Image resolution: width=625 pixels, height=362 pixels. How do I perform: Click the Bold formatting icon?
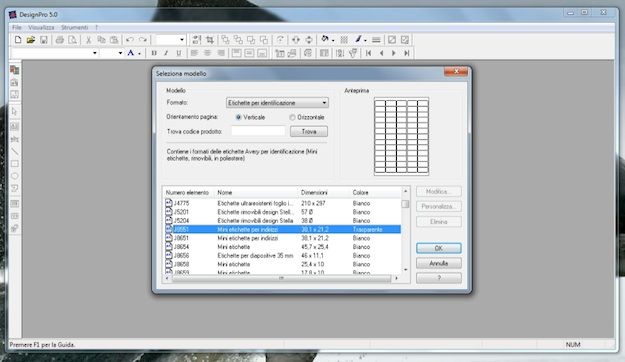(154, 53)
